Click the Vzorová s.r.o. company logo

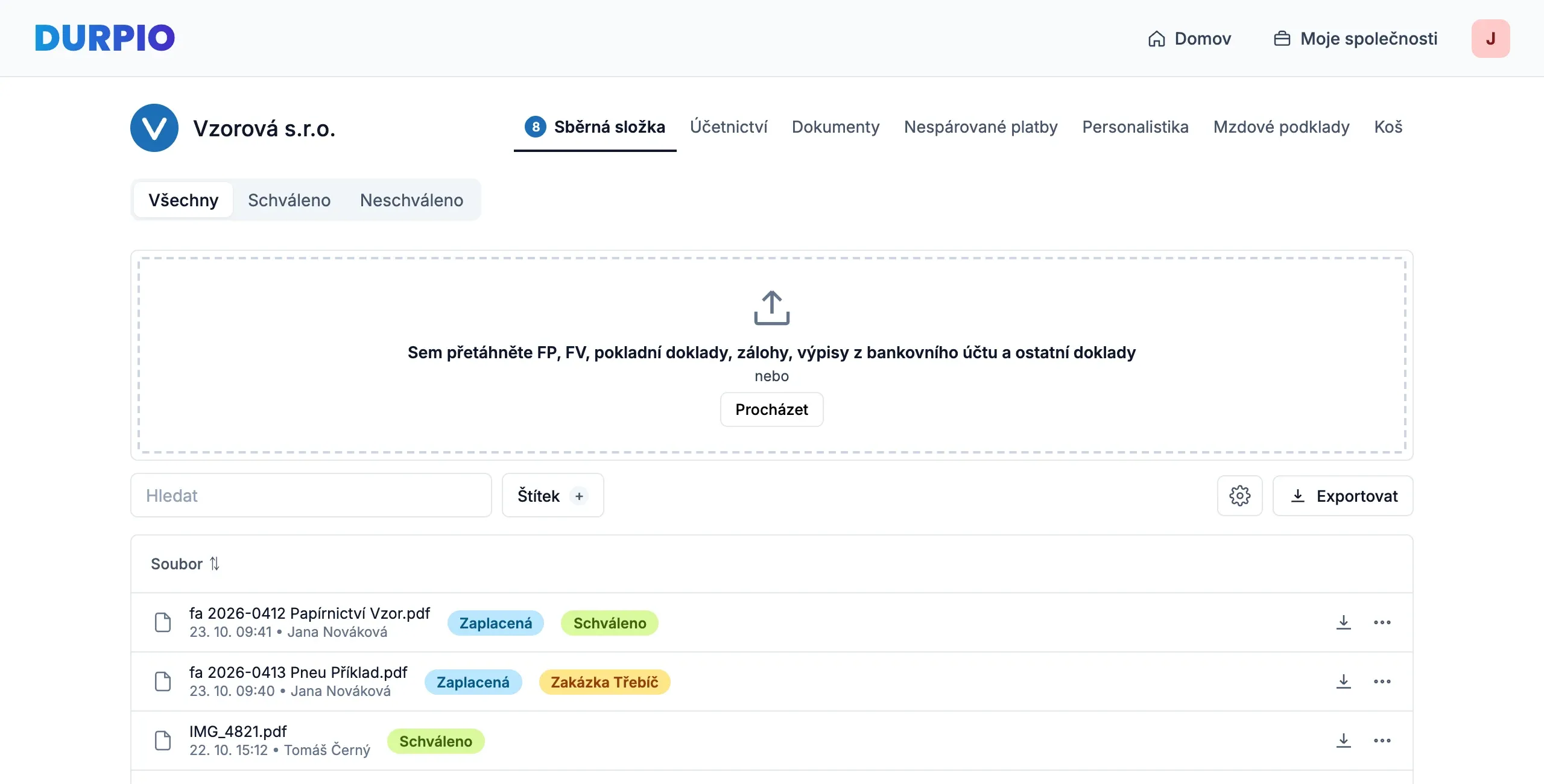(x=154, y=128)
